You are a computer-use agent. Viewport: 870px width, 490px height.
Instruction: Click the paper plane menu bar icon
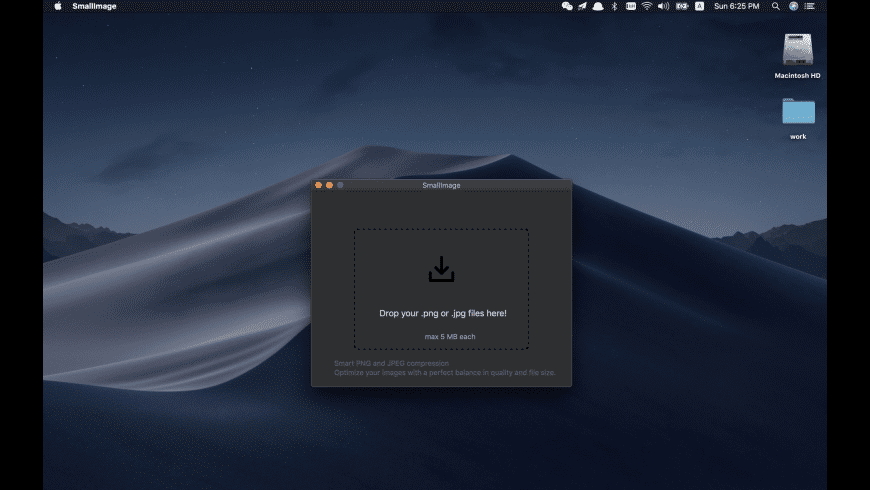pos(582,6)
